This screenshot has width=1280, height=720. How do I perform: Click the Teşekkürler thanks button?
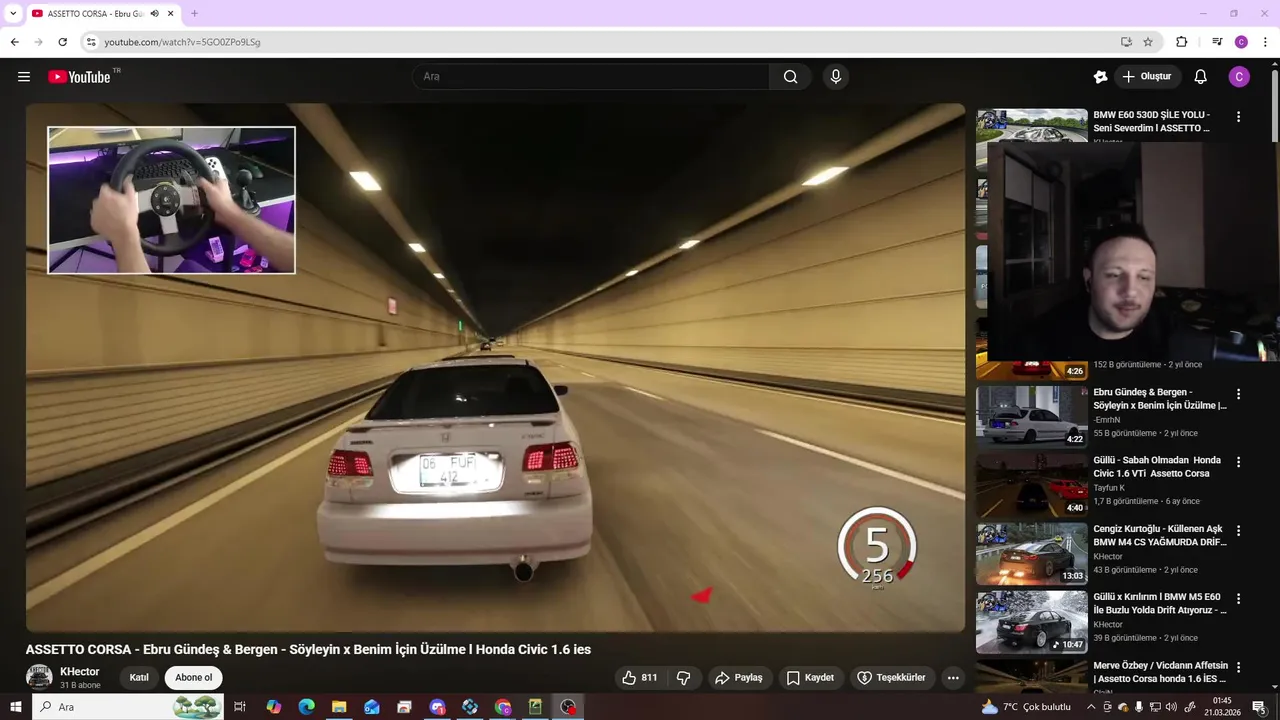pyautogui.click(x=891, y=678)
